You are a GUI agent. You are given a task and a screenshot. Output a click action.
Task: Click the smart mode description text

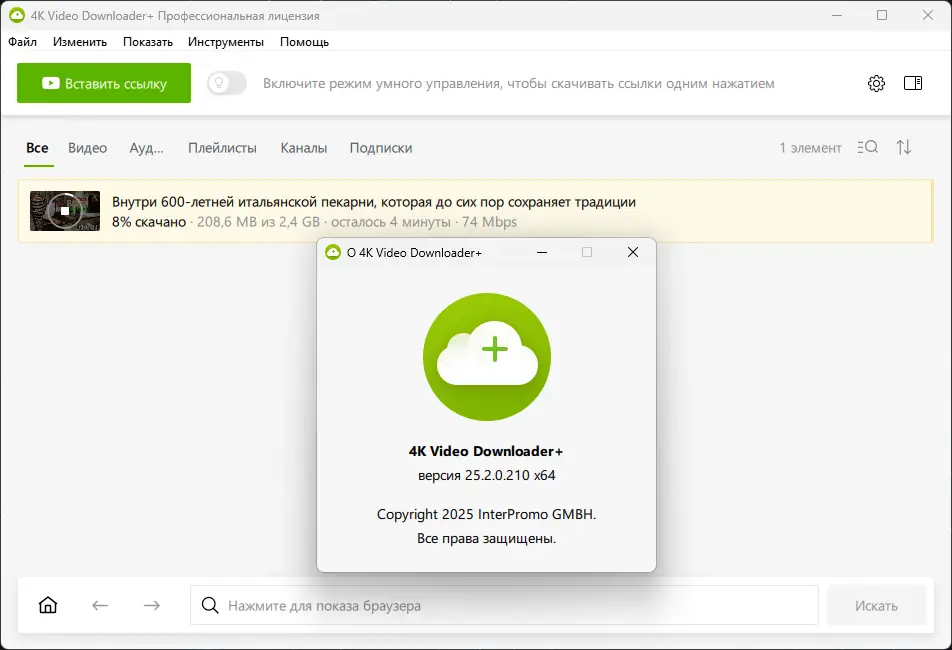(x=518, y=84)
